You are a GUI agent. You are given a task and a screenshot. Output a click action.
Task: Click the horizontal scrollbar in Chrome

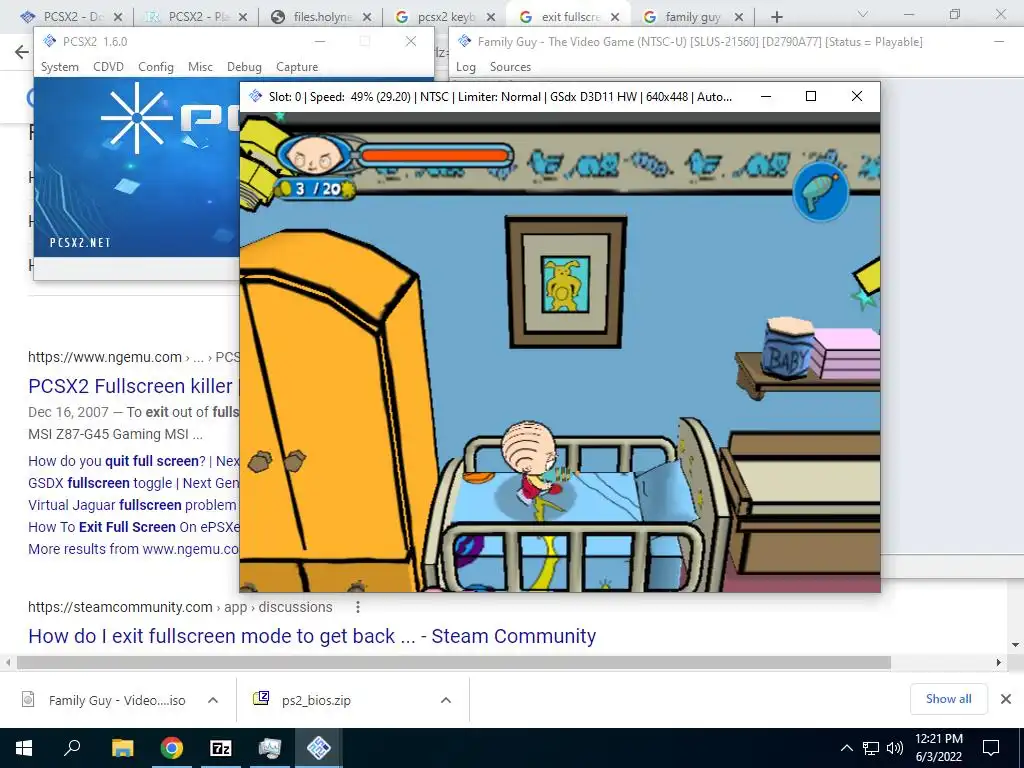[x=453, y=662]
